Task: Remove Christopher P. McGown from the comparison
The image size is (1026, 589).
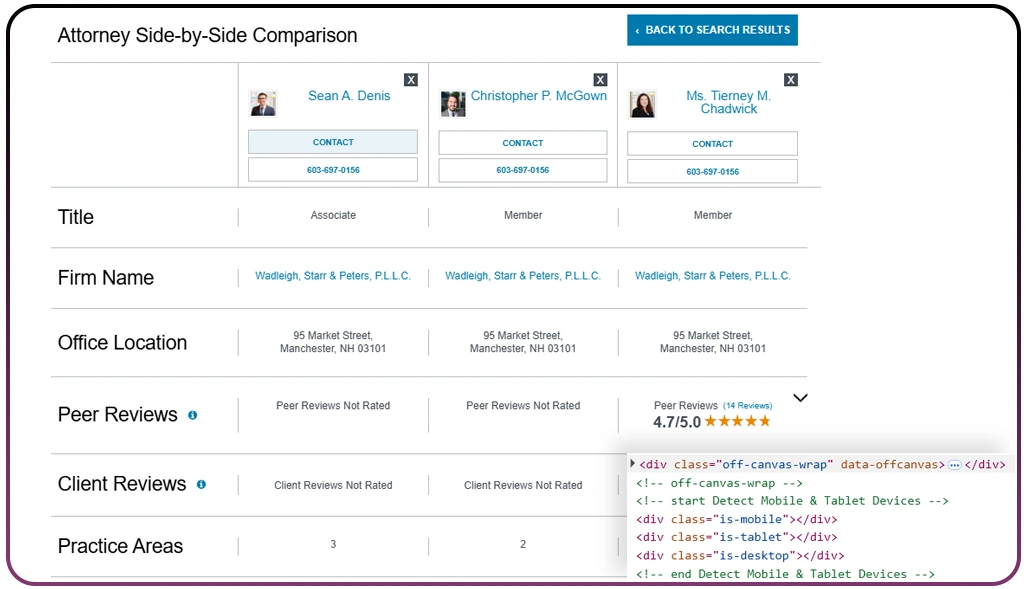Action: pyautogui.click(x=600, y=79)
